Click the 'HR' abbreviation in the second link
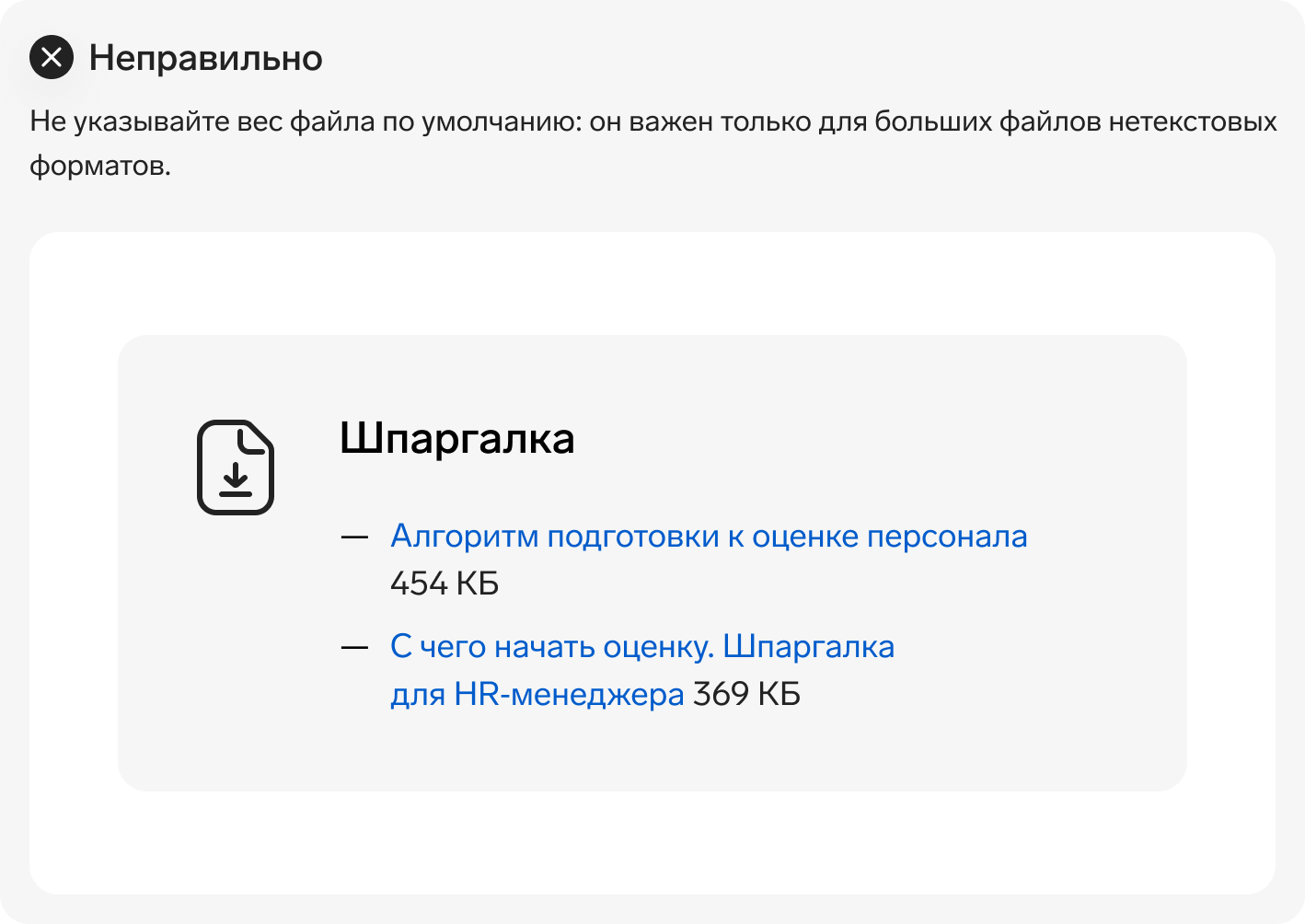The width and height of the screenshot is (1305, 924). (477, 694)
